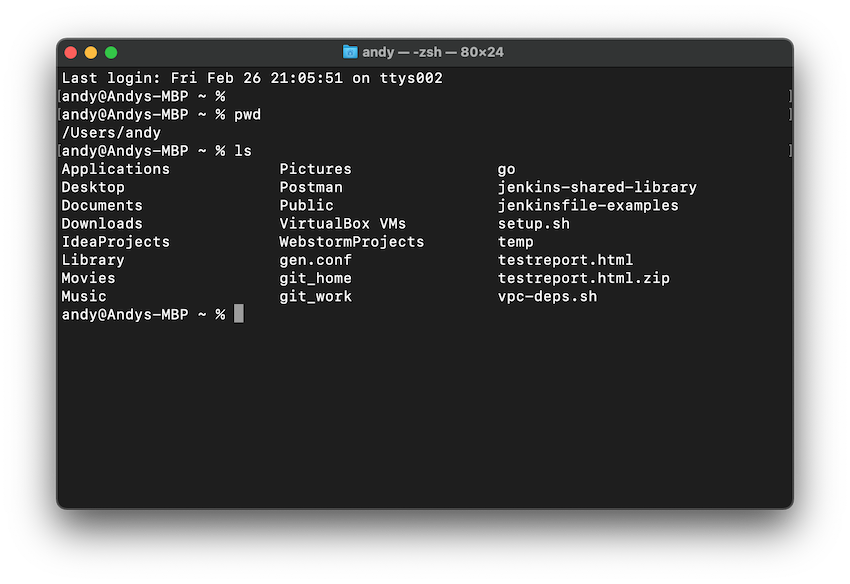Select the setup.sh script name
The height and width of the screenshot is (584, 850).
point(532,223)
